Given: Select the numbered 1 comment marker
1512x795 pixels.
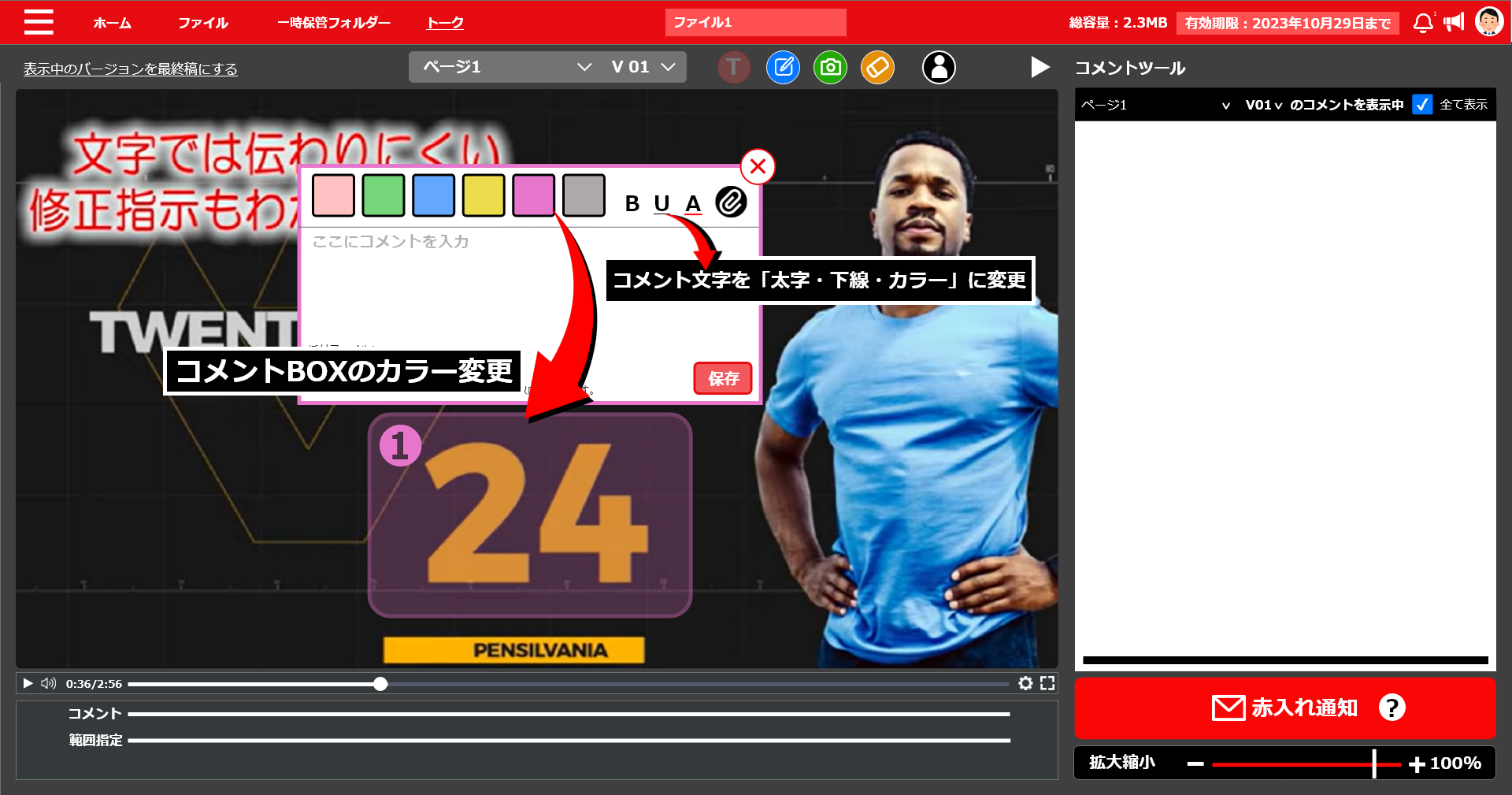Looking at the screenshot, I should pyautogui.click(x=400, y=445).
